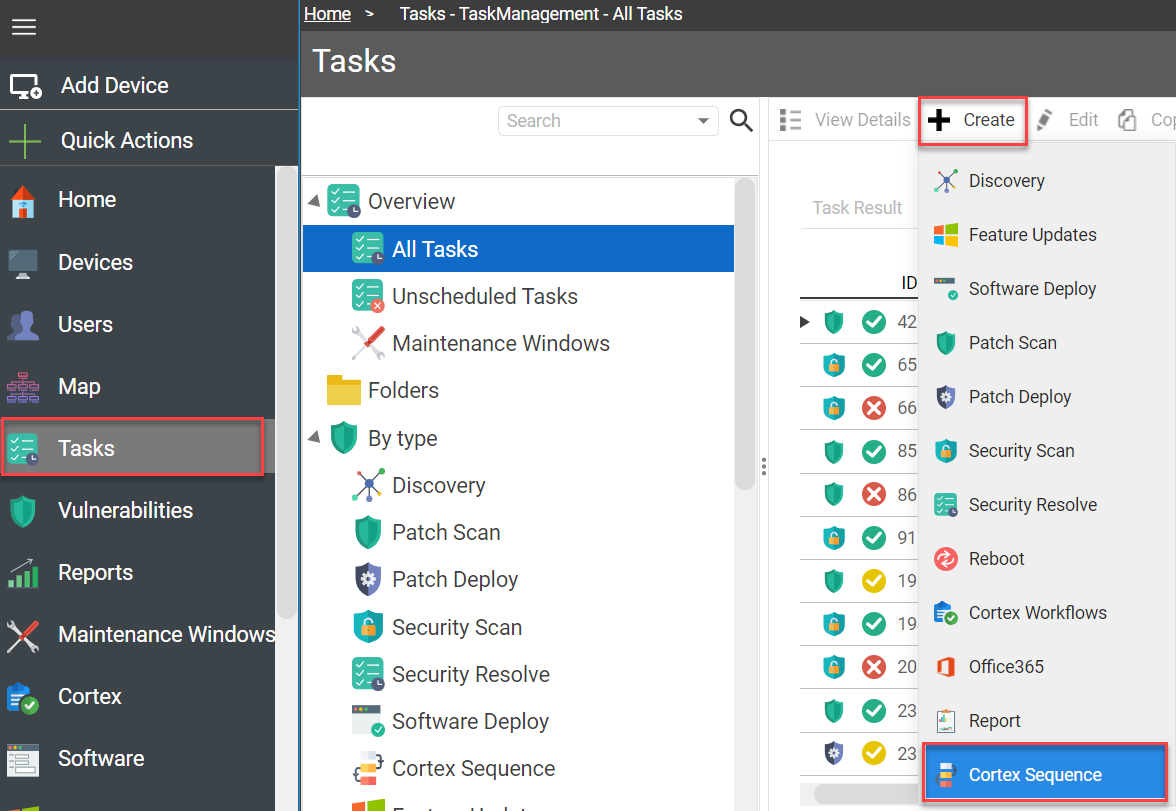
Task: Click the Users icon in sidebar
Action: [23, 325]
